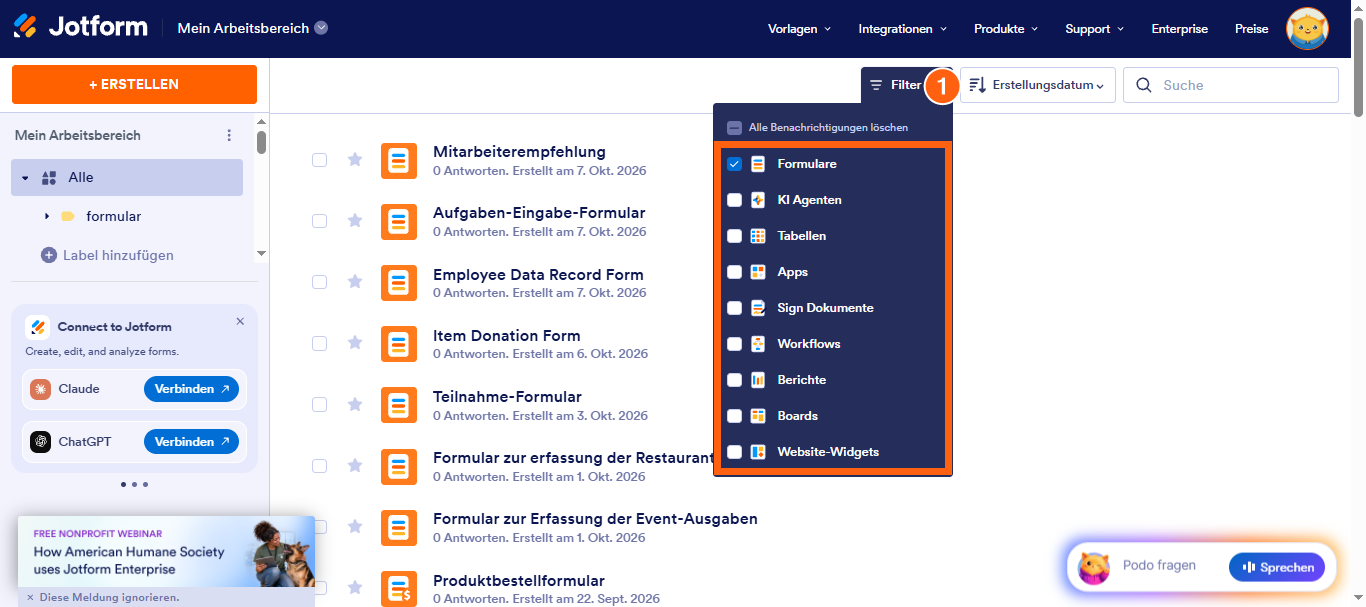Click the Podo mascot icon
Screen dimensions: 1366x607
point(1094,567)
